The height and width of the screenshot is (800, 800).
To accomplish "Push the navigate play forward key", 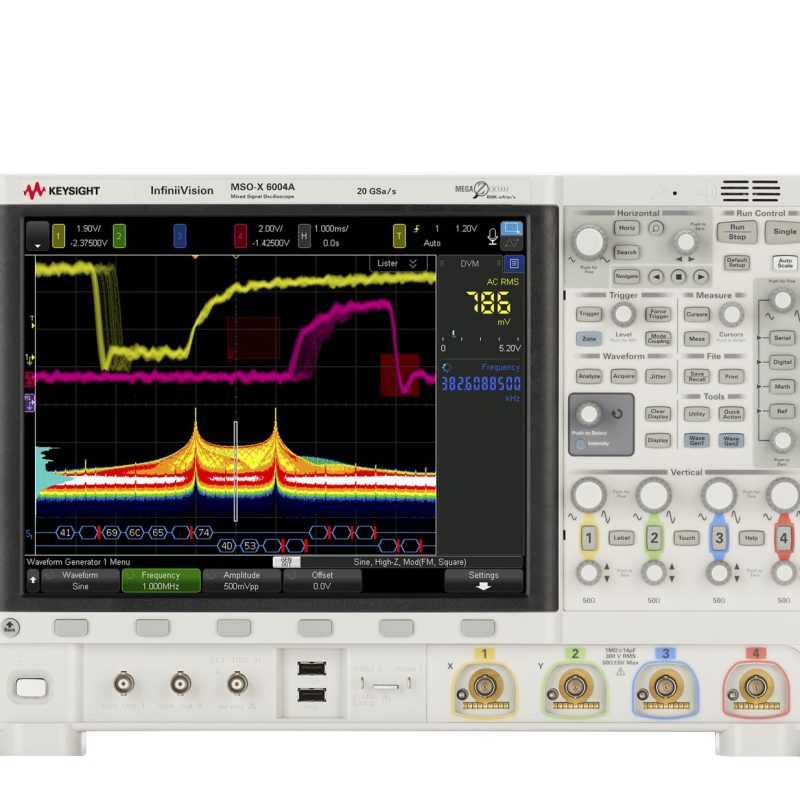I will tap(701, 277).
